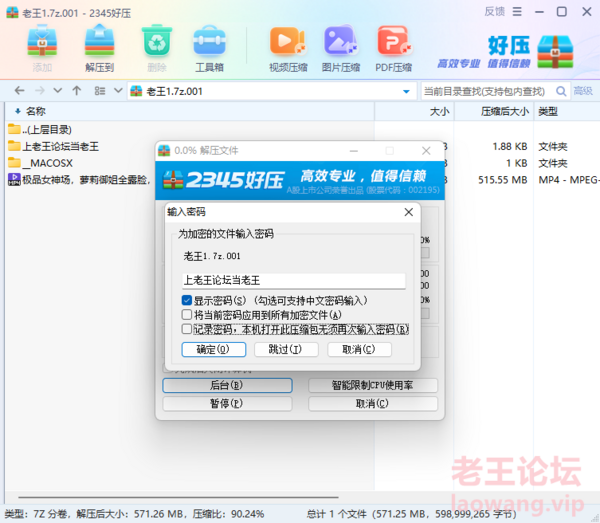Click the 后台(B) background button

click(227, 385)
